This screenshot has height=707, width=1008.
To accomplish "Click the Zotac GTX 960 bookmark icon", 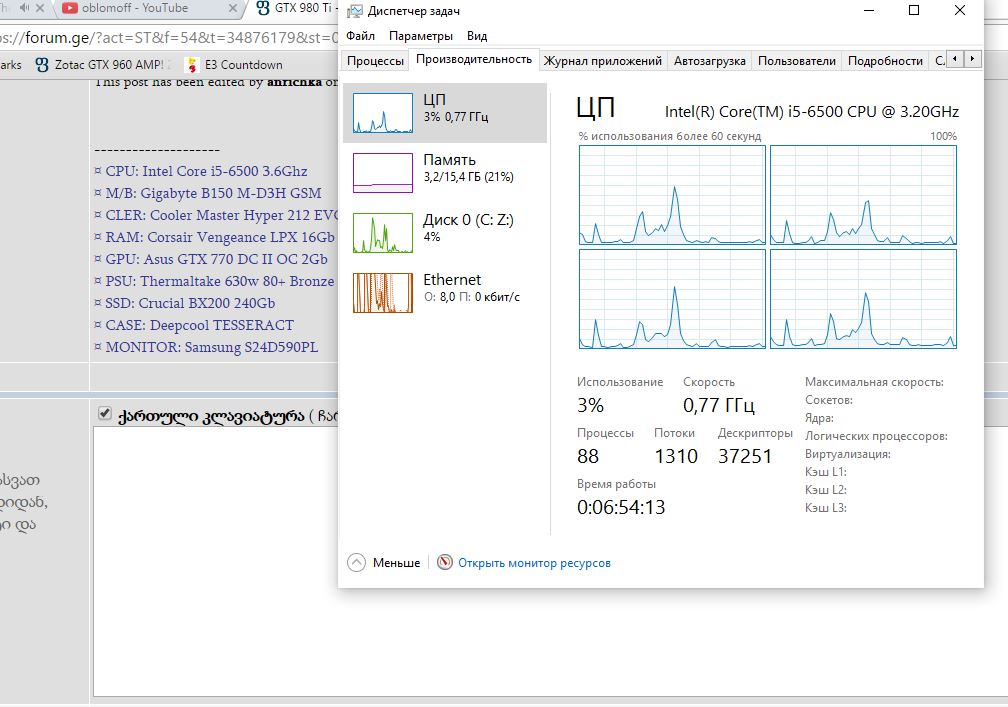I will (x=42, y=65).
